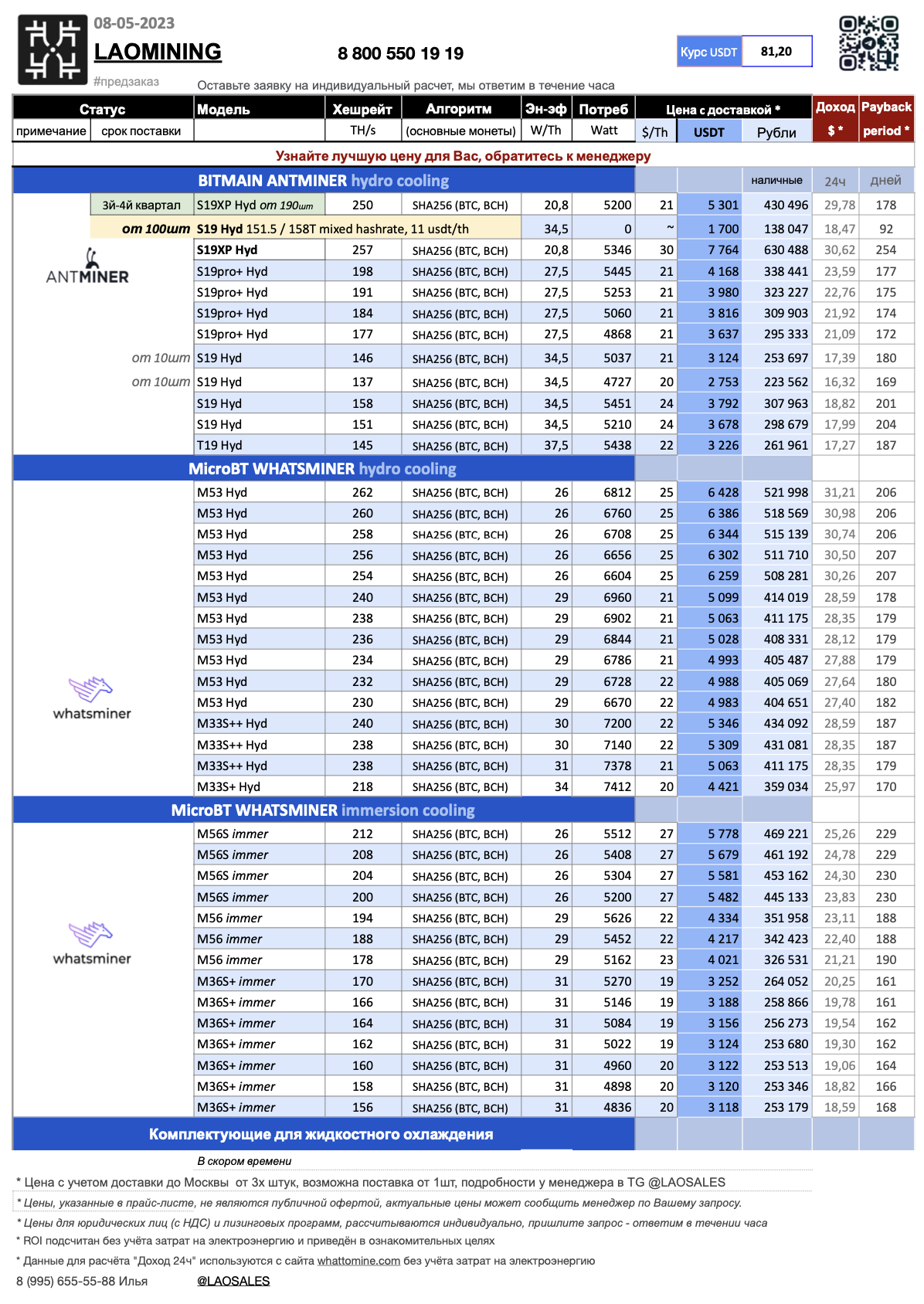Select the Хешрейт column header
This screenshot has height=1304, width=924.
click(x=362, y=109)
